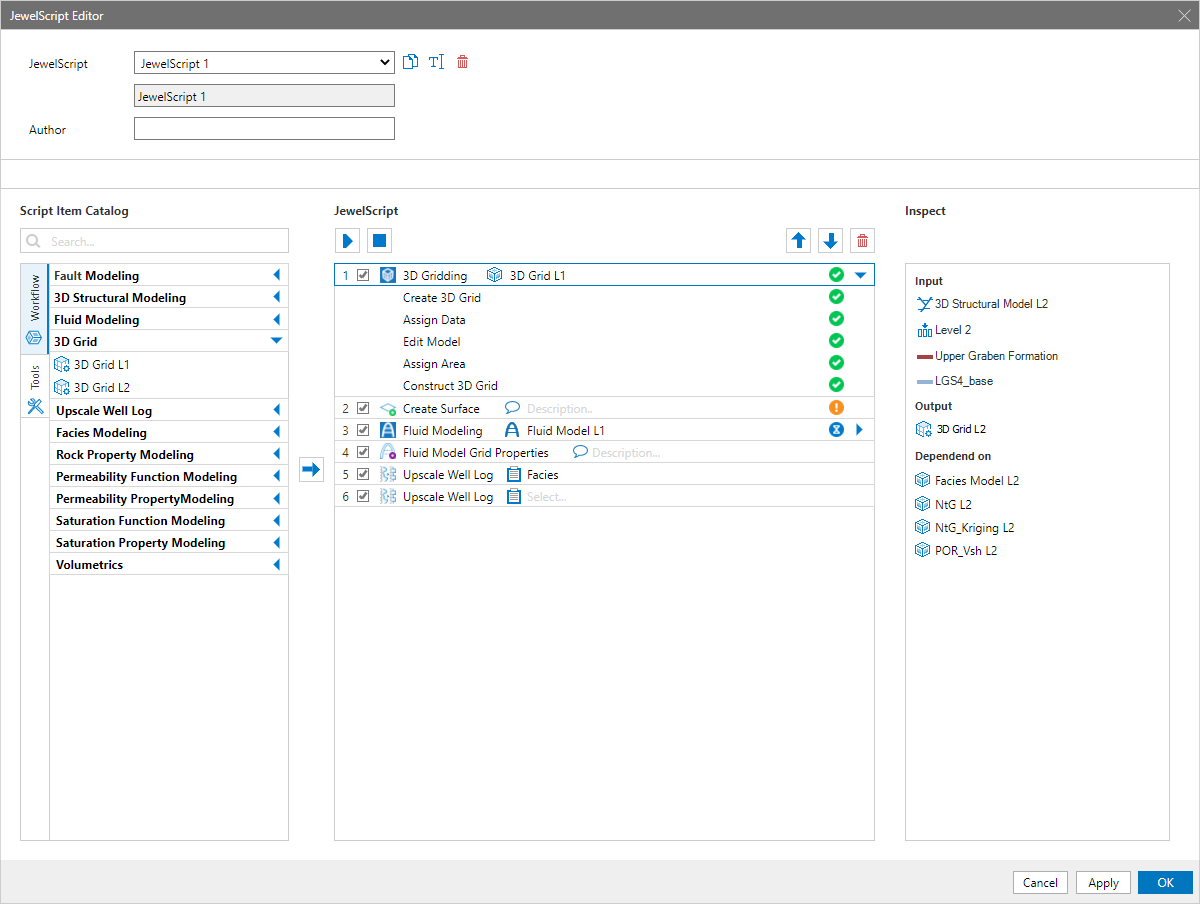Click the Apply button

click(1104, 882)
